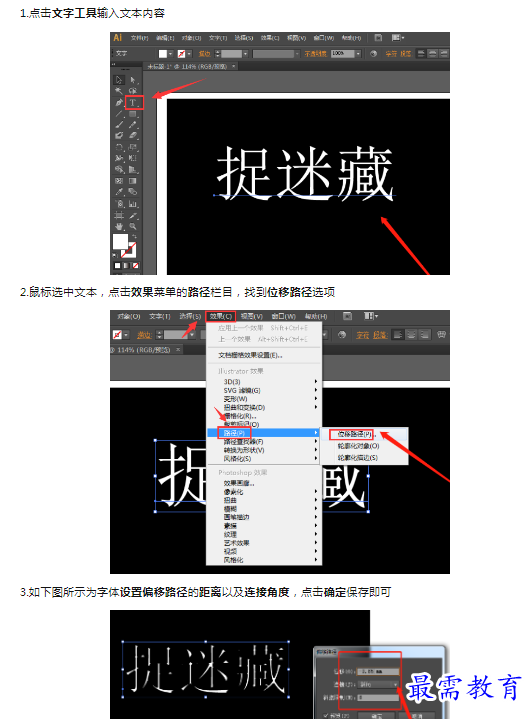Select the Column Graph tool

pos(133,204)
